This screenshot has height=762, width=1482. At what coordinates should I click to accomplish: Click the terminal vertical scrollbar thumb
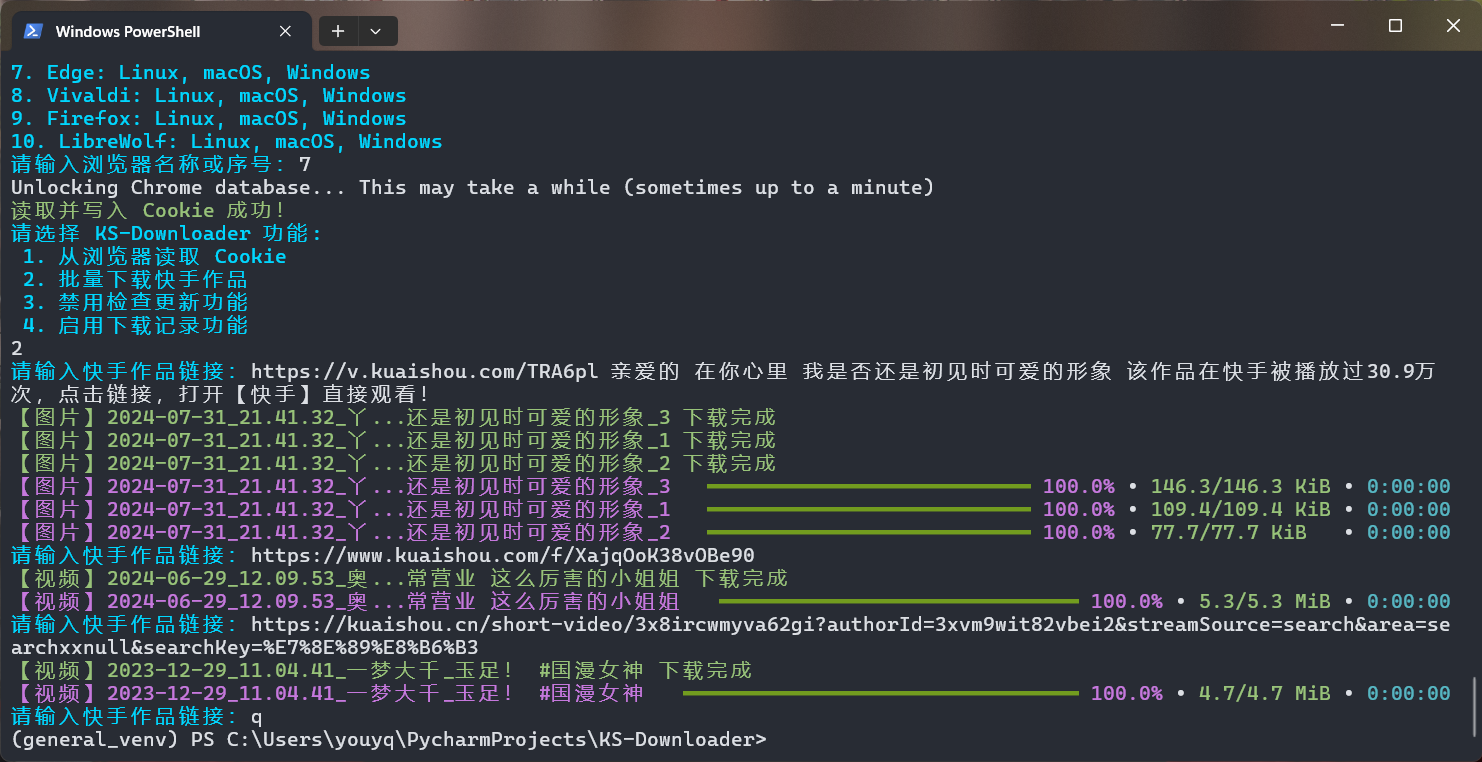[x=1475, y=708]
